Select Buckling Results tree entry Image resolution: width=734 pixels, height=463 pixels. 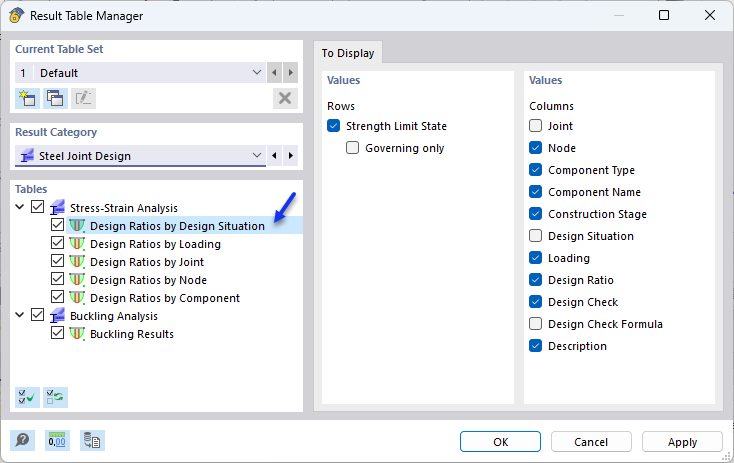click(131, 334)
